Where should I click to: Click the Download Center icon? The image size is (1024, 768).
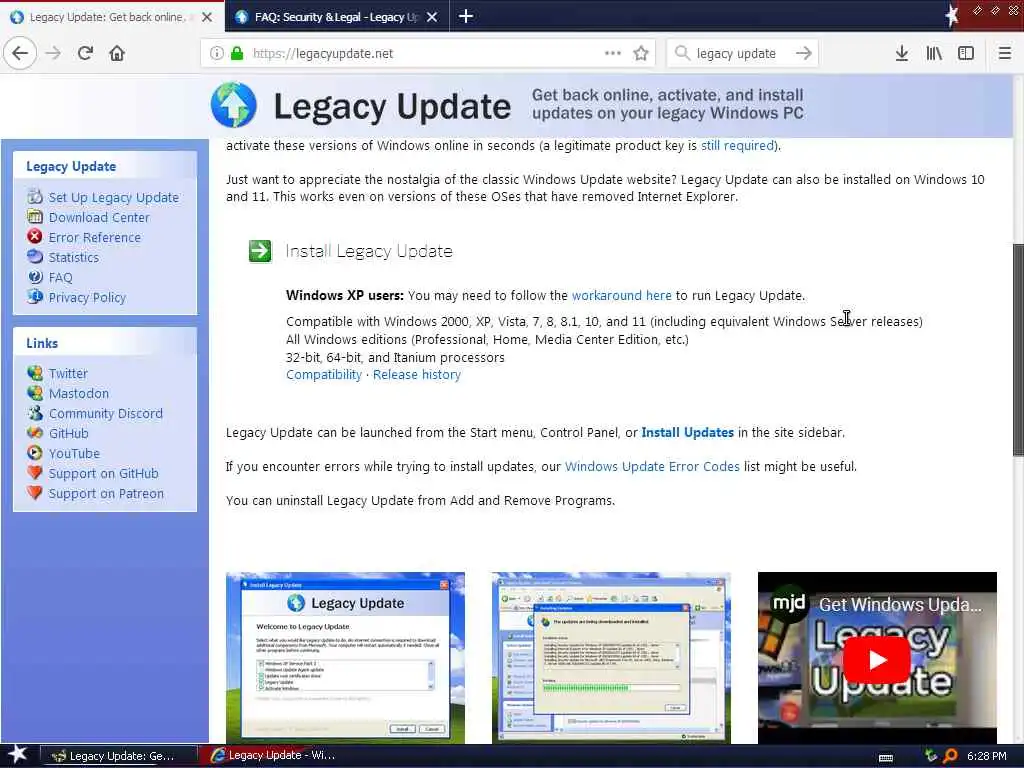pos(35,216)
